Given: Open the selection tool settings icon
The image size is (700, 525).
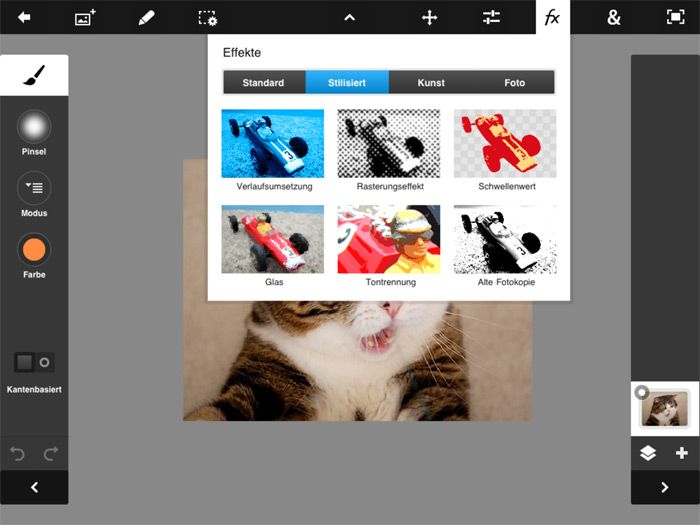Looking at the screenshot, I should [x=207, y=17].
